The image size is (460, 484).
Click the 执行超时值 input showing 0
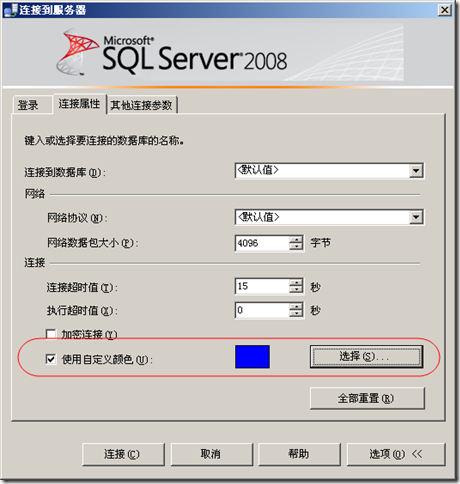coord(262,310)
